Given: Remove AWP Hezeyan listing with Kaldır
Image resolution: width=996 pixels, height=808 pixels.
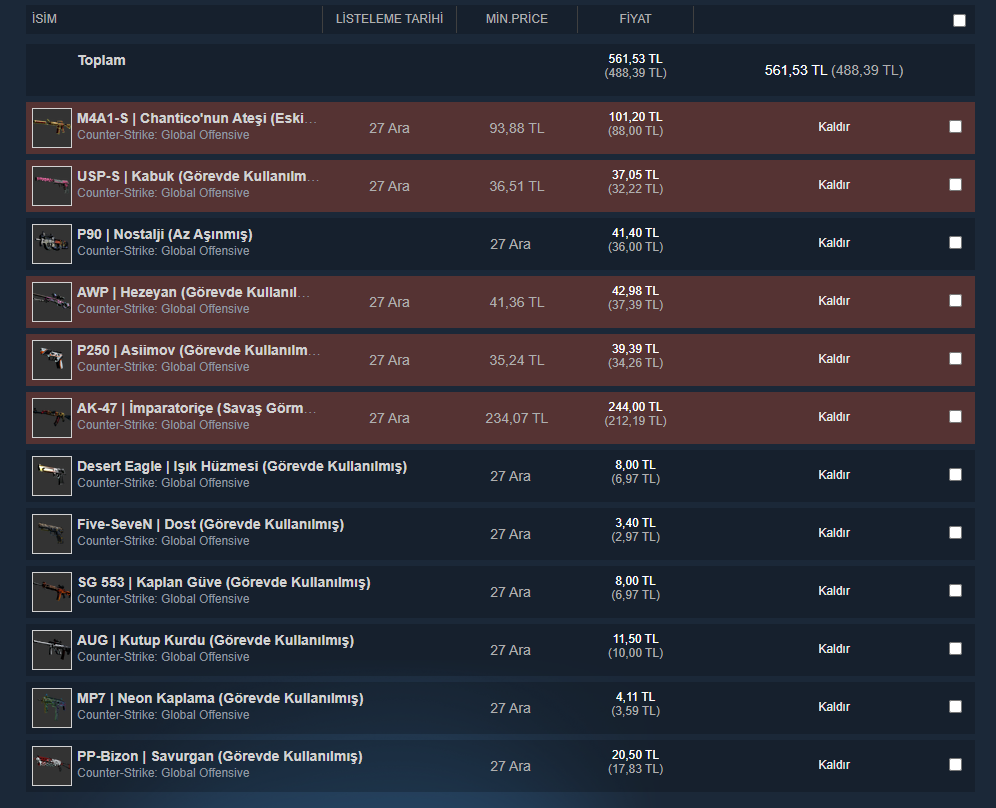Looking at the screenshot, I should pyautogui.click(x=833, y=300).
